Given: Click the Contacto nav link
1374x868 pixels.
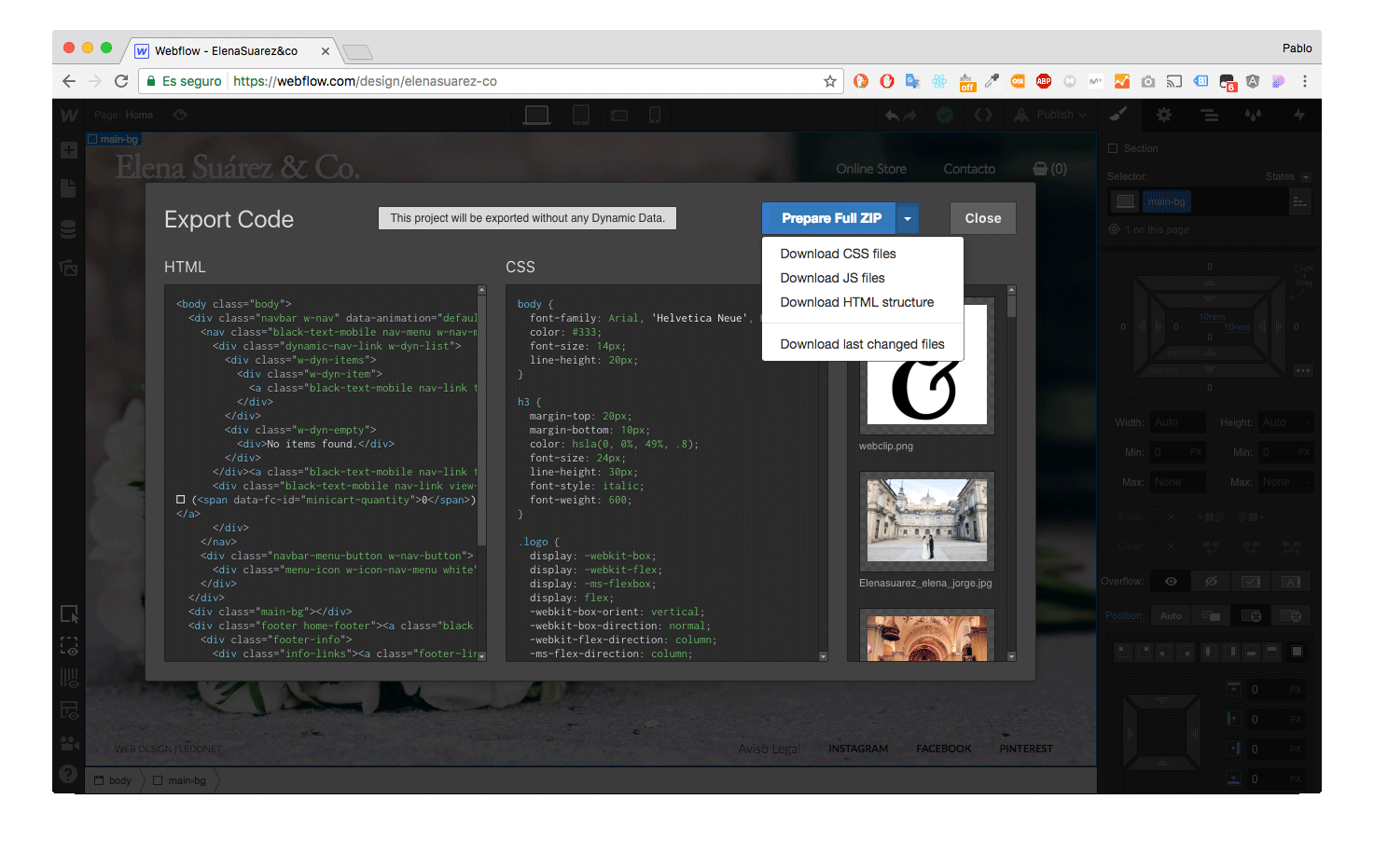Looking at the screenshot, I should coord(969,169).
